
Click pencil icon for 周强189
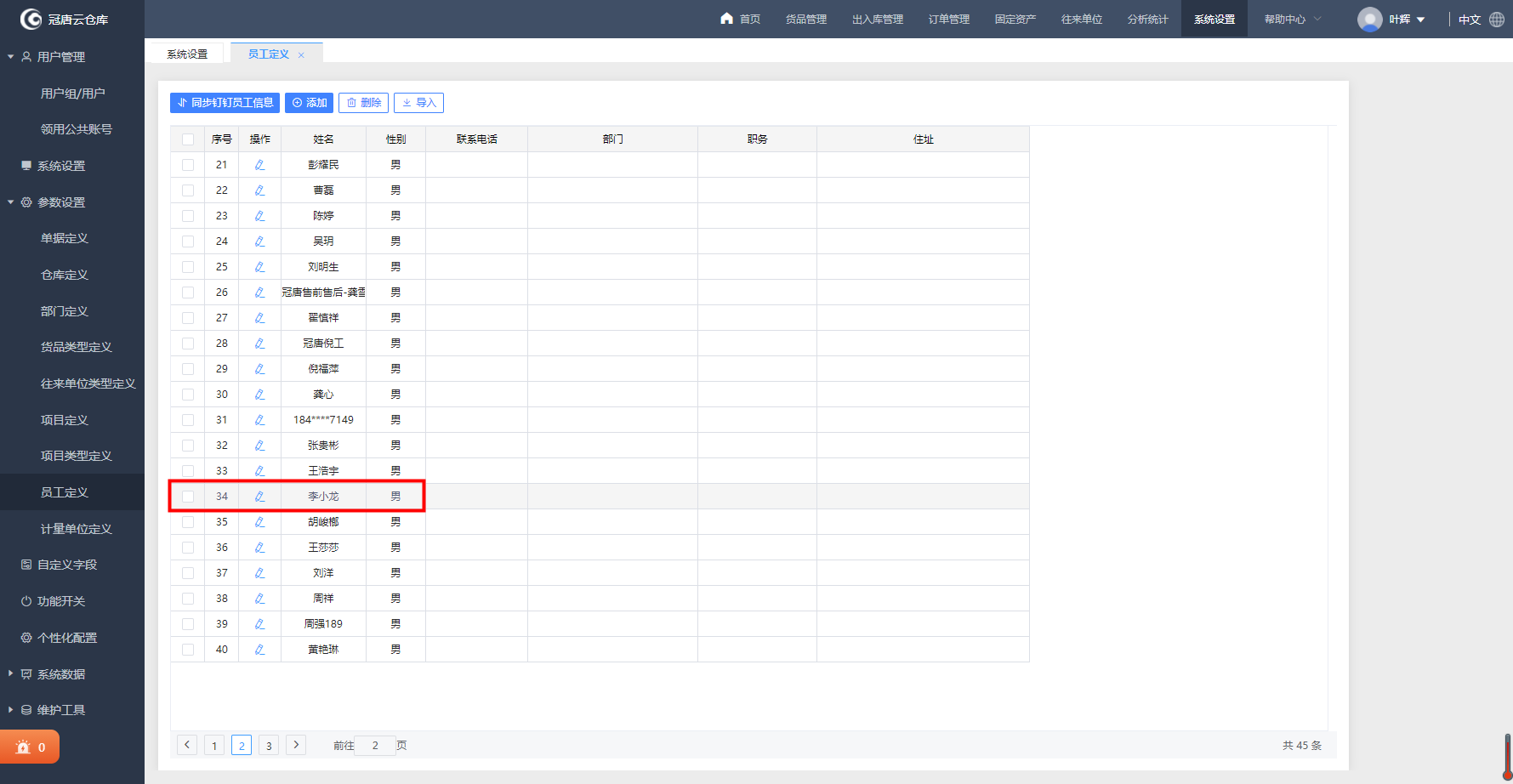[259, 624]
